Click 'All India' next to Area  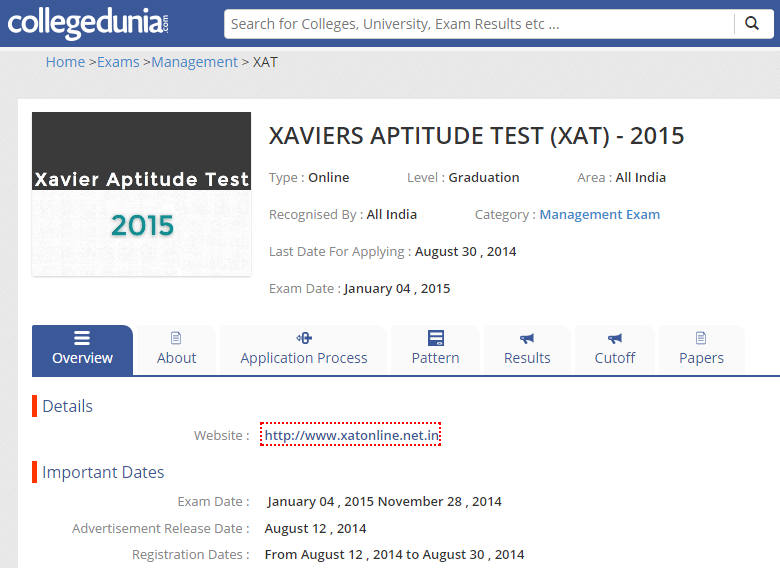[641, 178]
